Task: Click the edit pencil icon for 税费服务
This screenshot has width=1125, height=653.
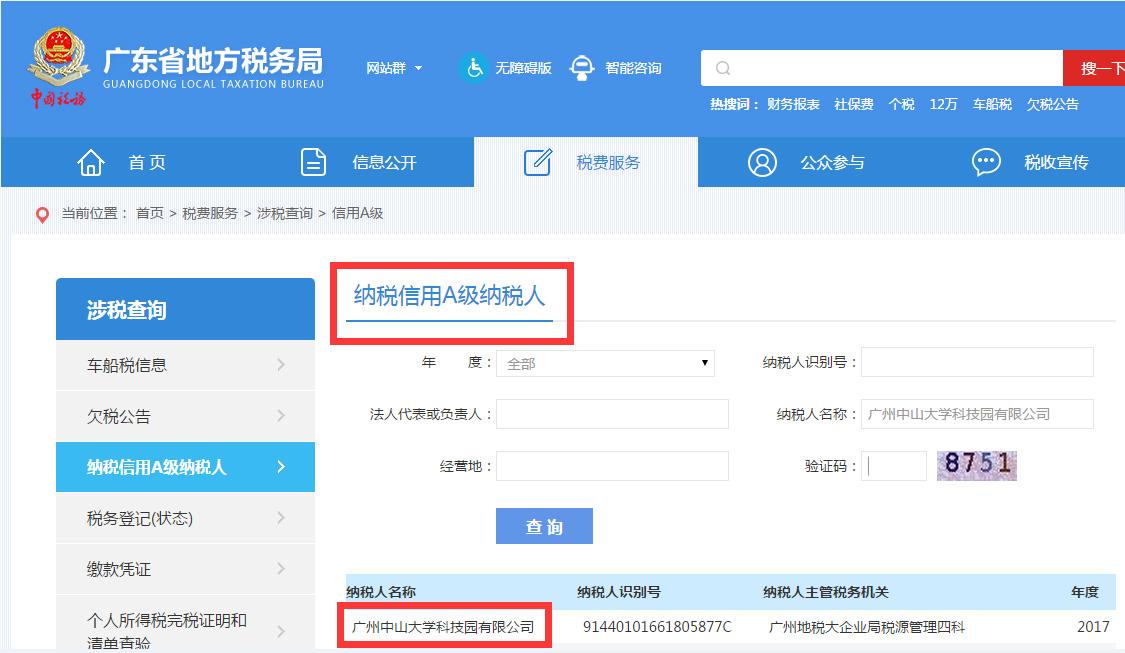Action: point(537,163)
